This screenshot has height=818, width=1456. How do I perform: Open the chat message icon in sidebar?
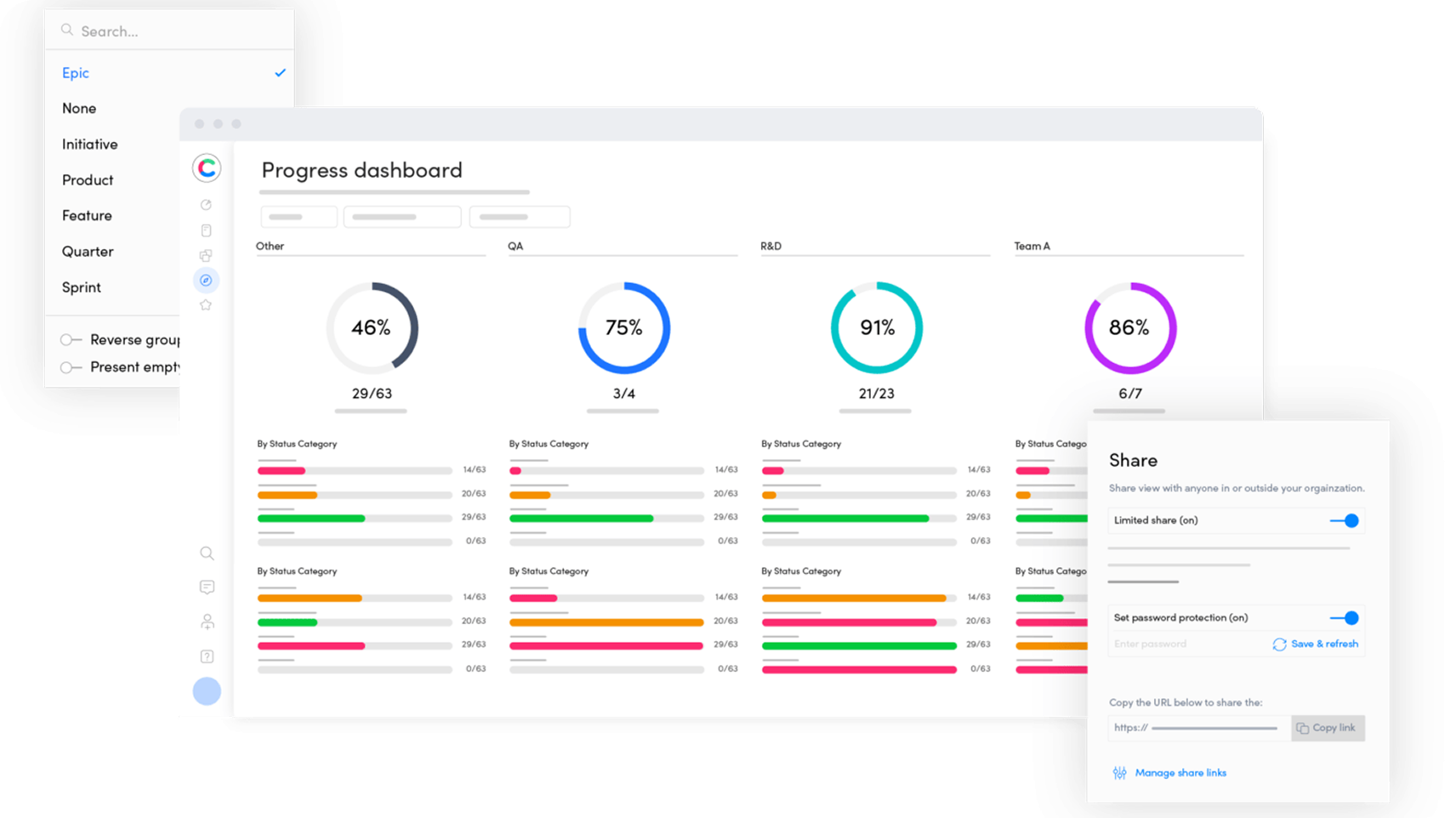pyautogui.click(x=207, y=588)
